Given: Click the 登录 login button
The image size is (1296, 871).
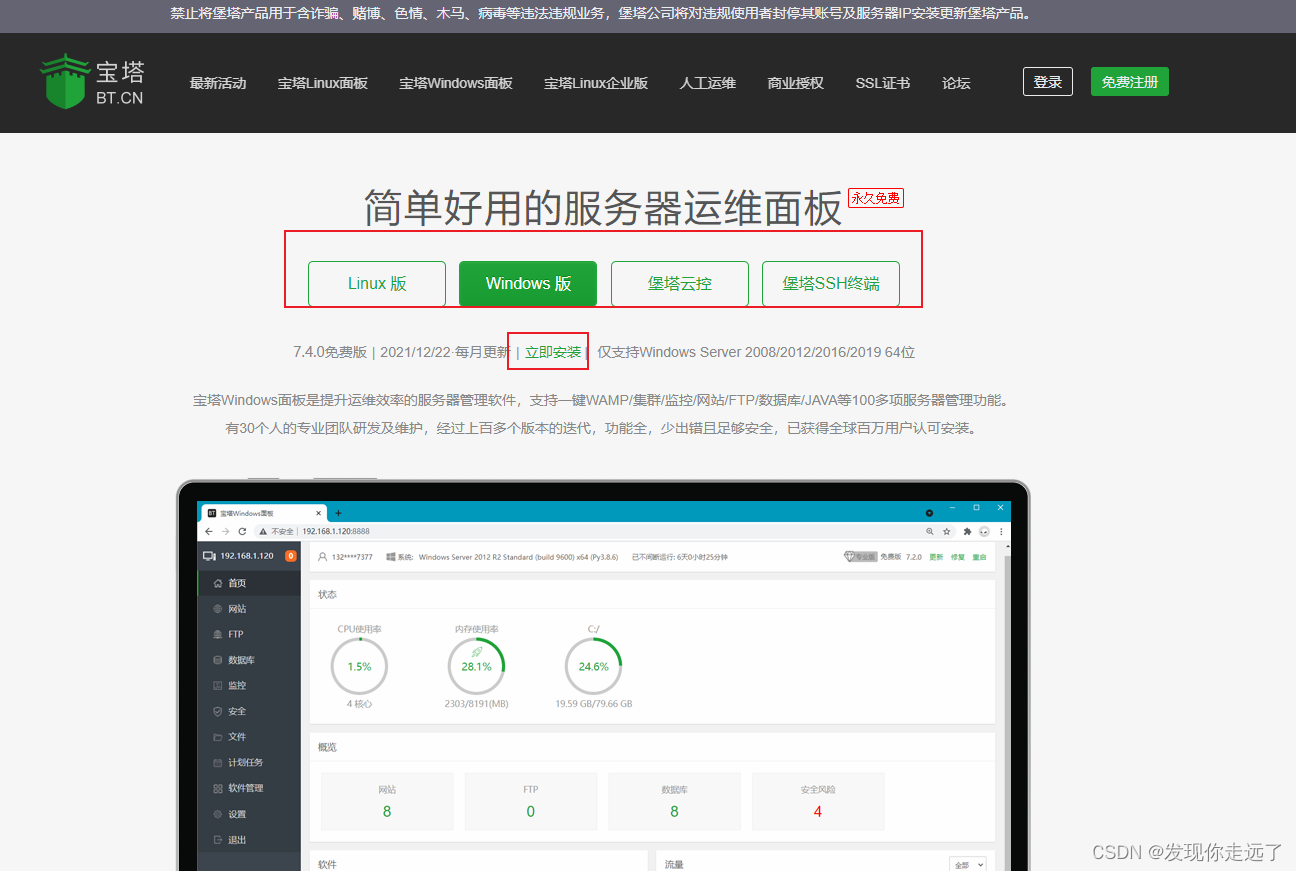Looking at the screenshot, I should pyautogui.click(x=1048, y=82).
